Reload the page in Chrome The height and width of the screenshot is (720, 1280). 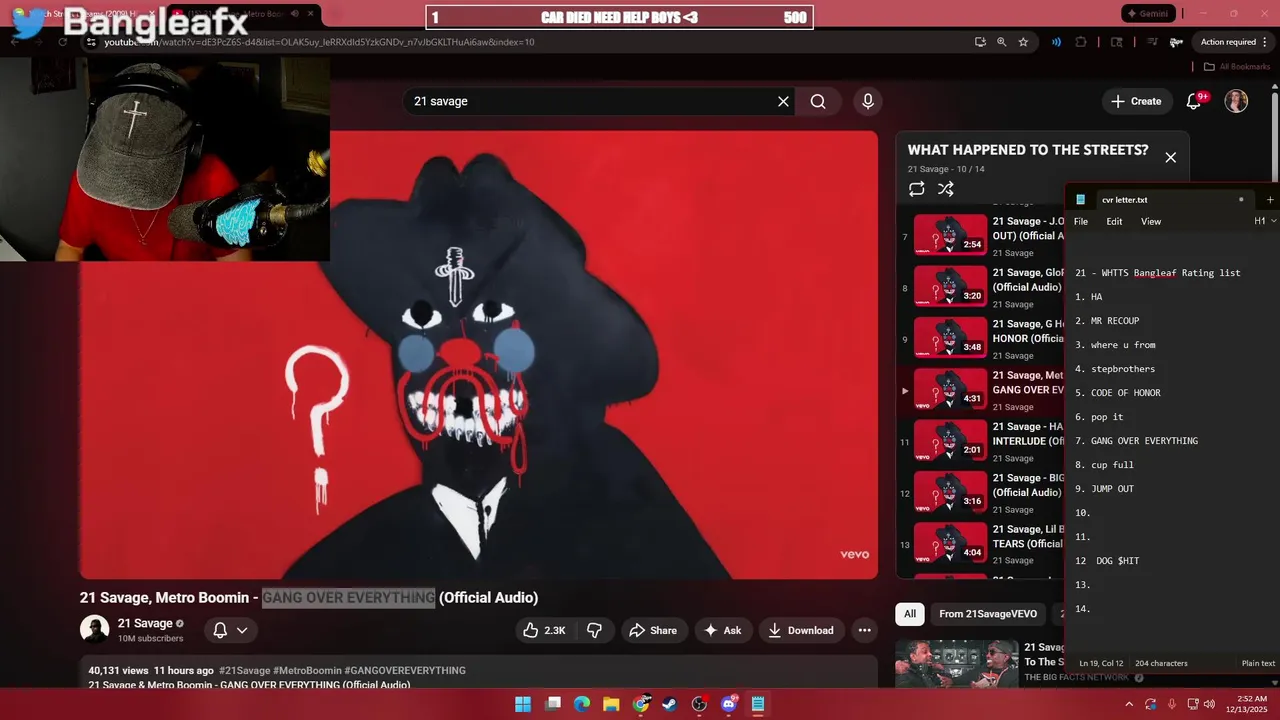point(62,42)
